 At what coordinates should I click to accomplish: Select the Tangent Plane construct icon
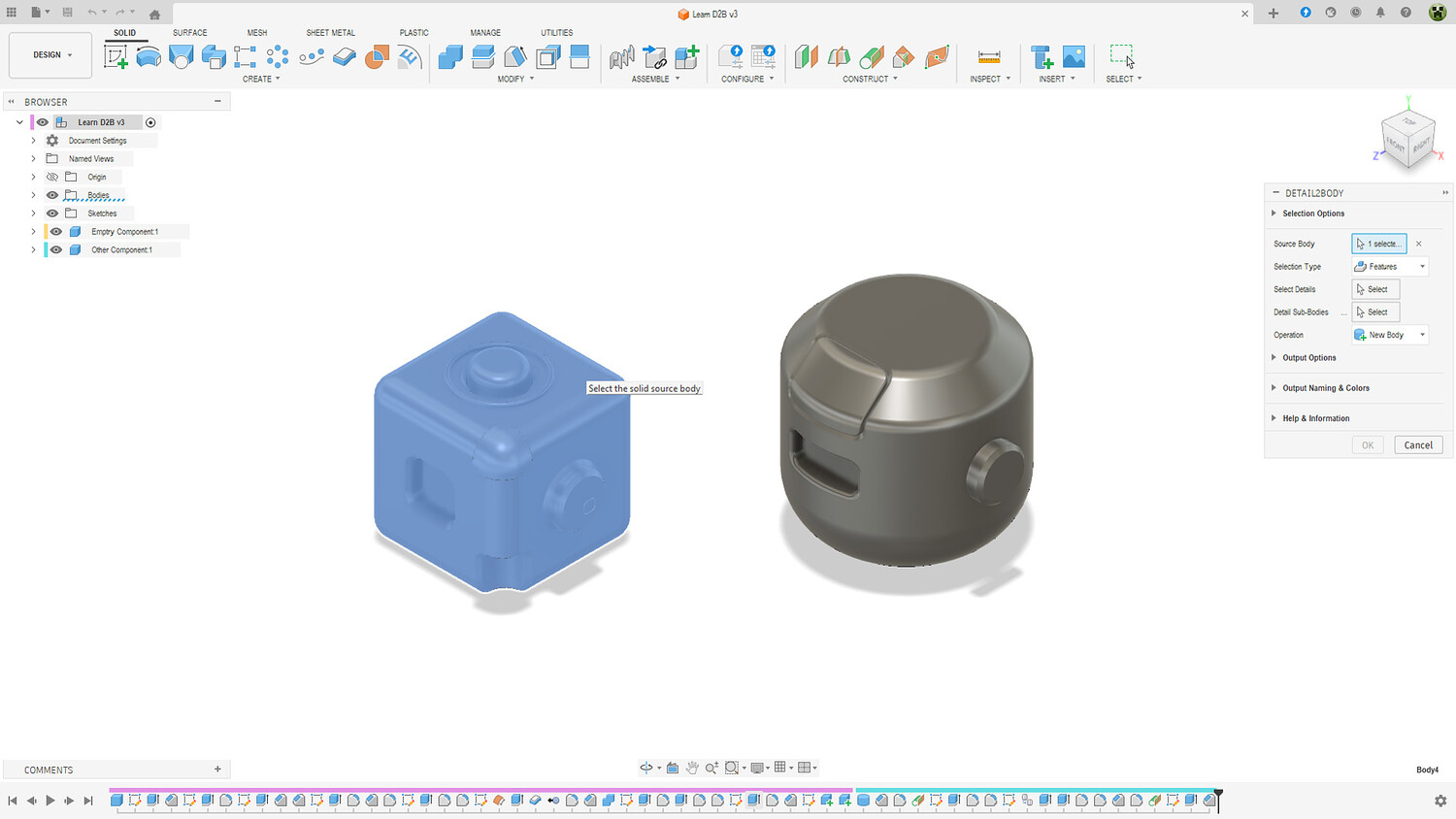872,56
